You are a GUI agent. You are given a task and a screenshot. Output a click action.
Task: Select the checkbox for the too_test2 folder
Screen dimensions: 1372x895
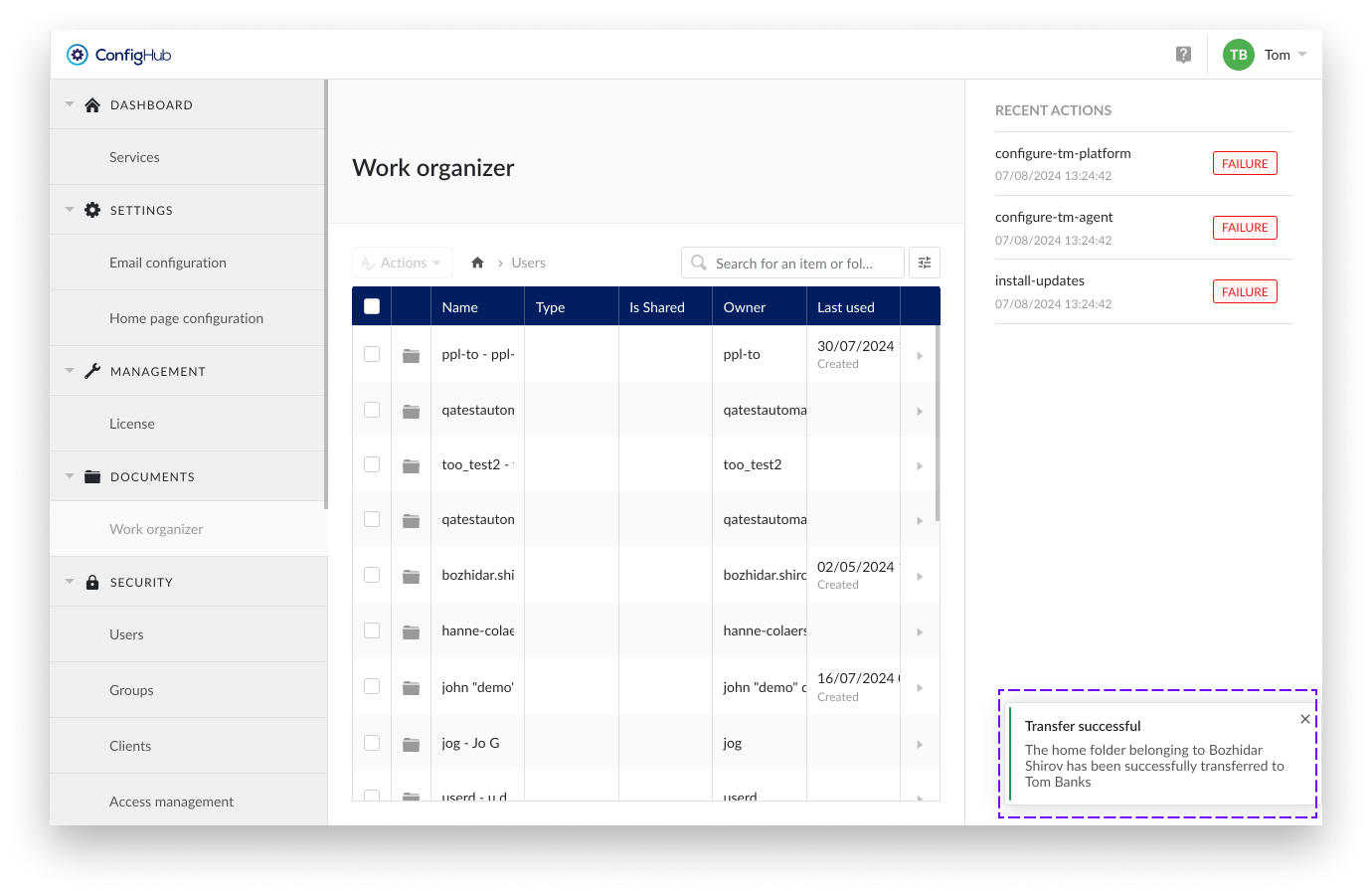click(x=372, y=463)
